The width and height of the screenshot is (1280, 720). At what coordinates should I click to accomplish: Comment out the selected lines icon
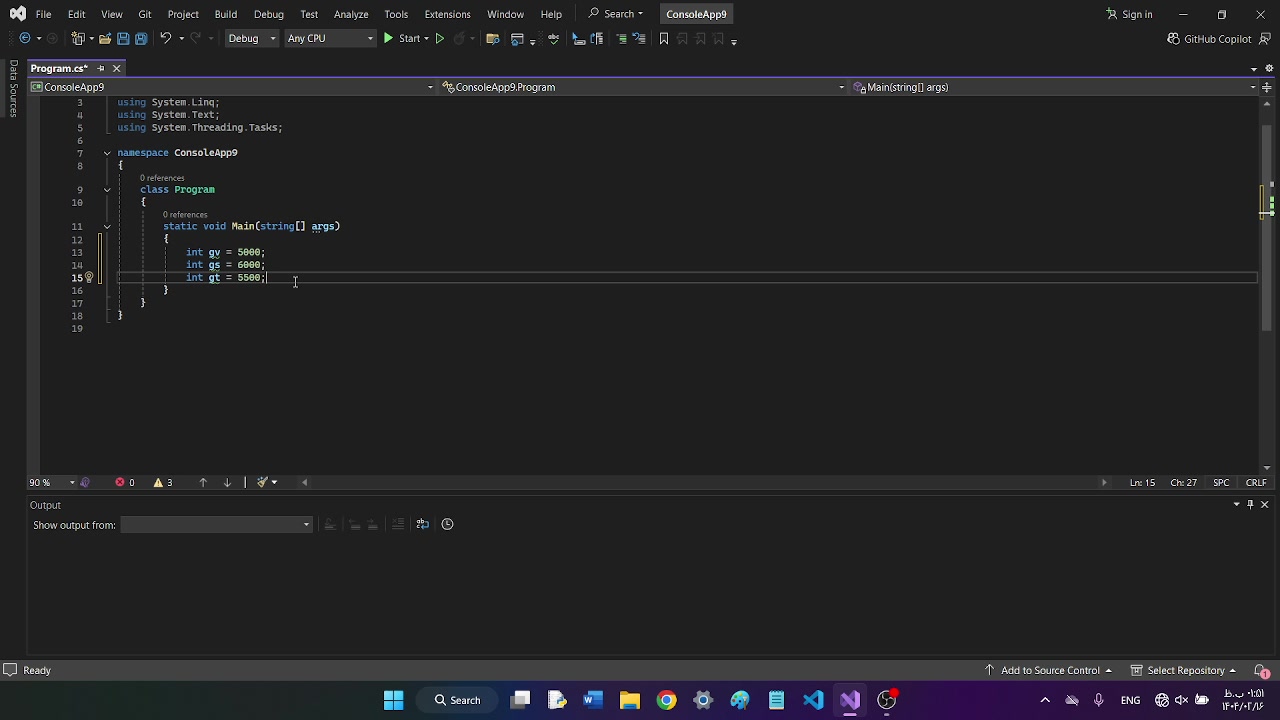coord(621,39)
